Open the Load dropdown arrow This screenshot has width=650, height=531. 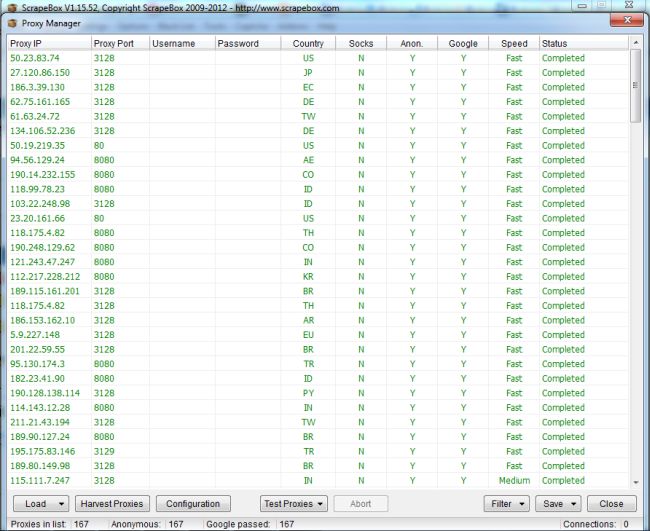[x=61, y=504]
